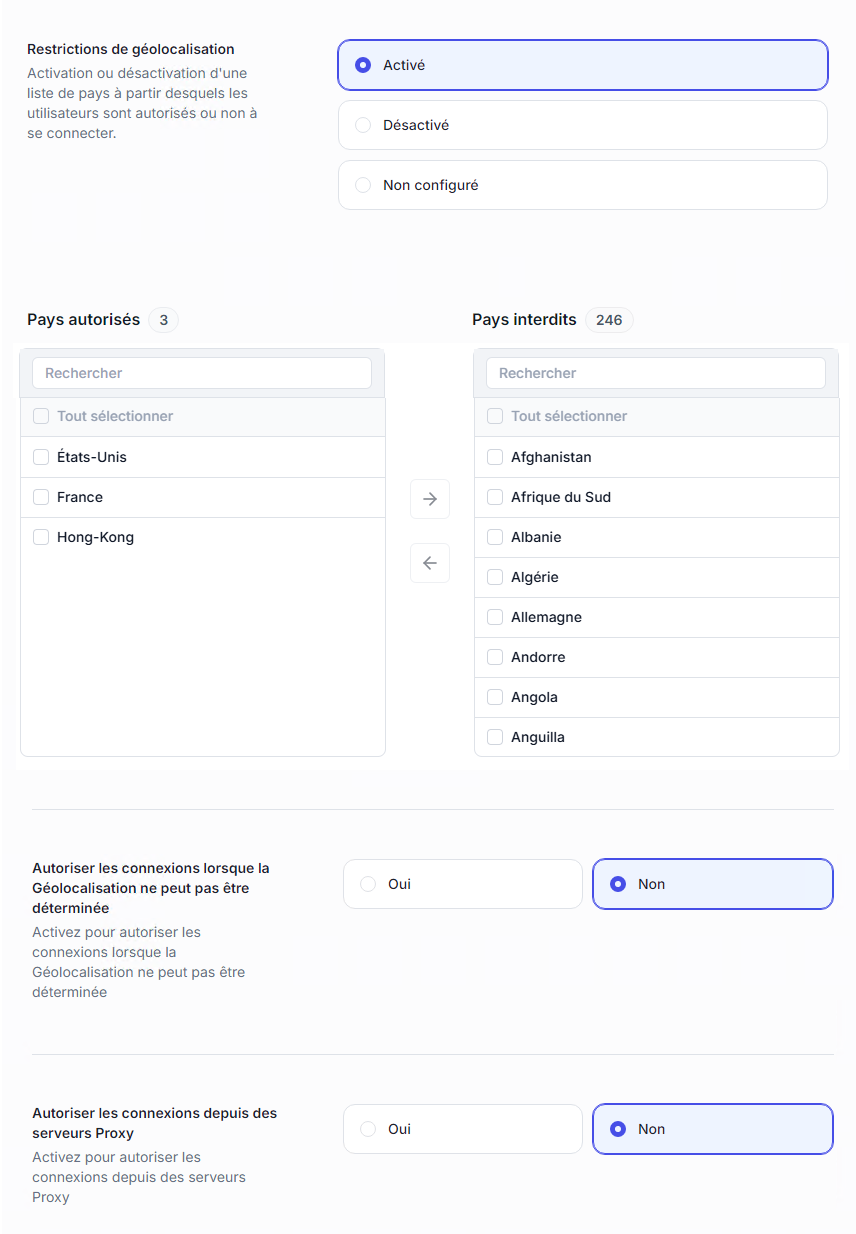Image resolution: width=856 pixels, height=1234 pixels.
Task: Tick the France checkbox
Action: pos(41,497)
